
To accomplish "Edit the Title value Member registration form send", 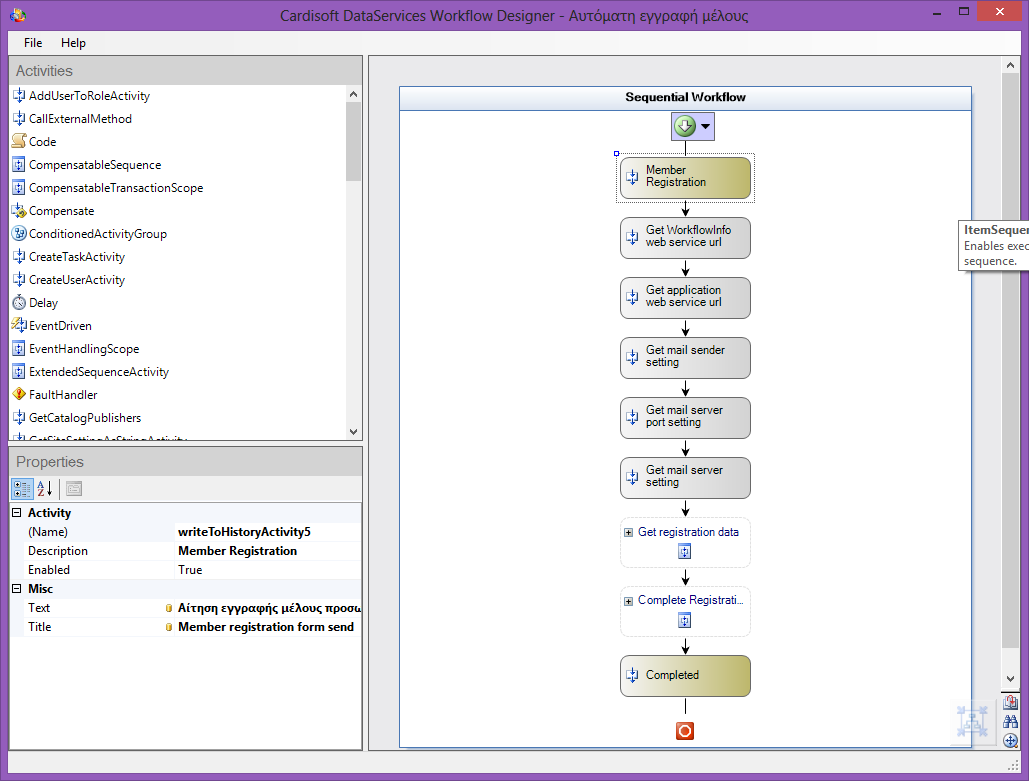I will click(268, 627).
